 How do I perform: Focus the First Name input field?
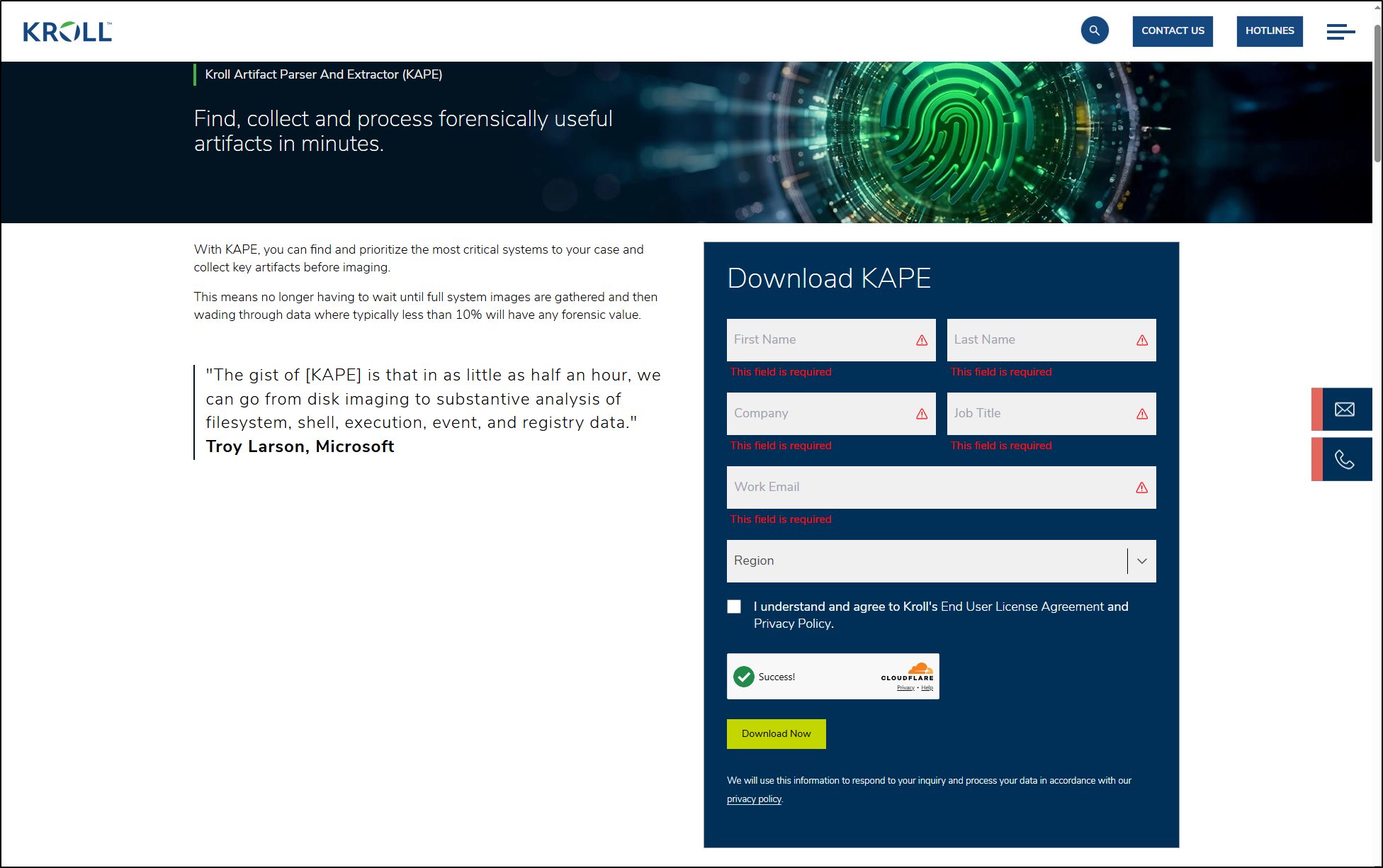click(831, 340)
